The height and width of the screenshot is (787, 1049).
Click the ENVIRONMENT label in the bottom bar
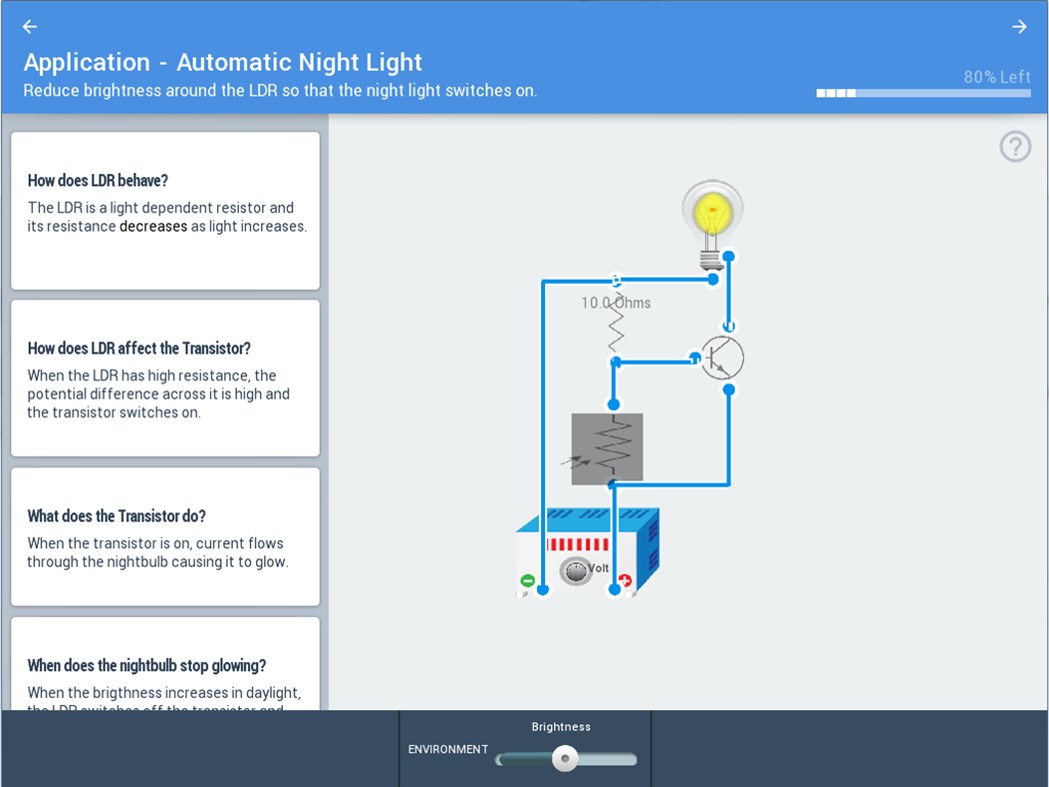tap(447, 749)
